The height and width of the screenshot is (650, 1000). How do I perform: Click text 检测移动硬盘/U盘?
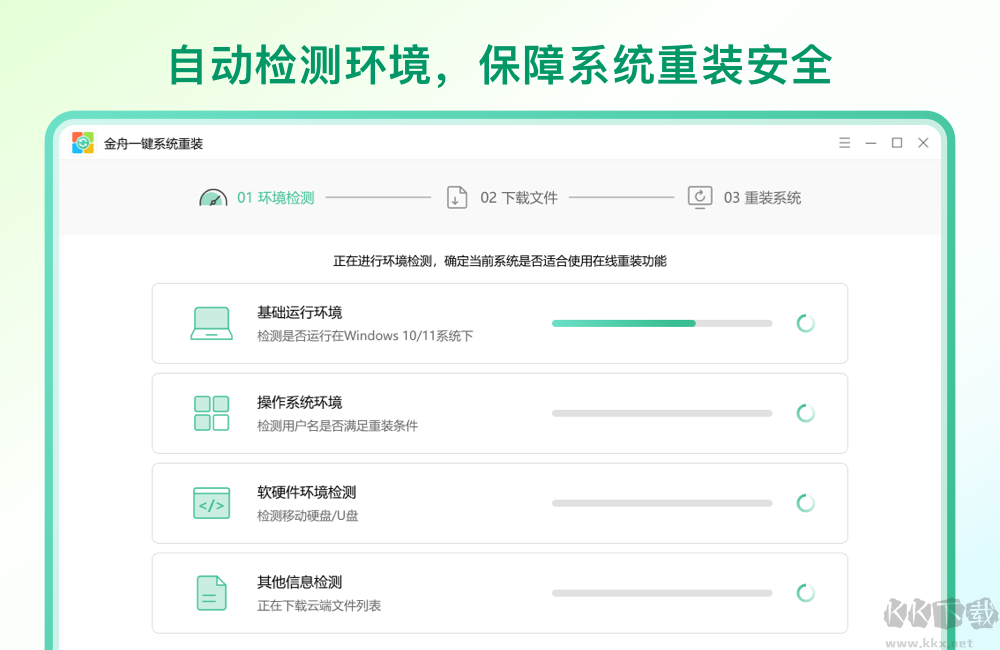pyautogui.click(x=307, y=516)
